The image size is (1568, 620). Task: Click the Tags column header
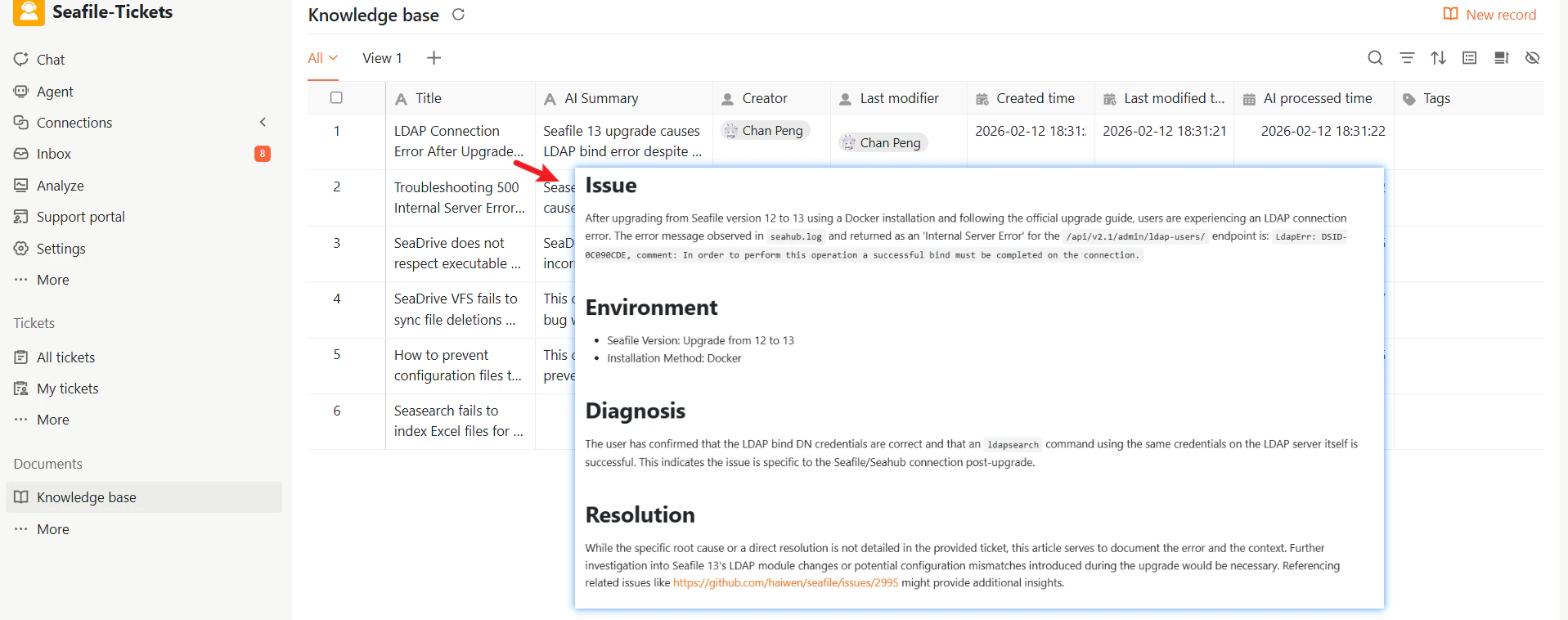(x=1468, y=98)
